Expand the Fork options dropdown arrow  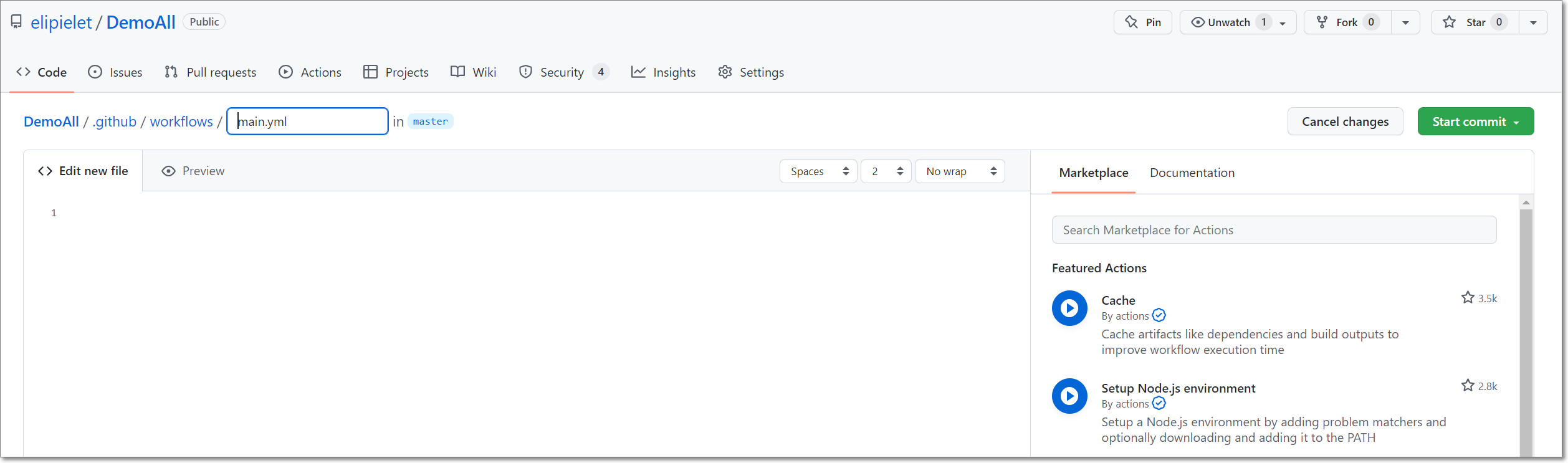tap(1405, 22)
